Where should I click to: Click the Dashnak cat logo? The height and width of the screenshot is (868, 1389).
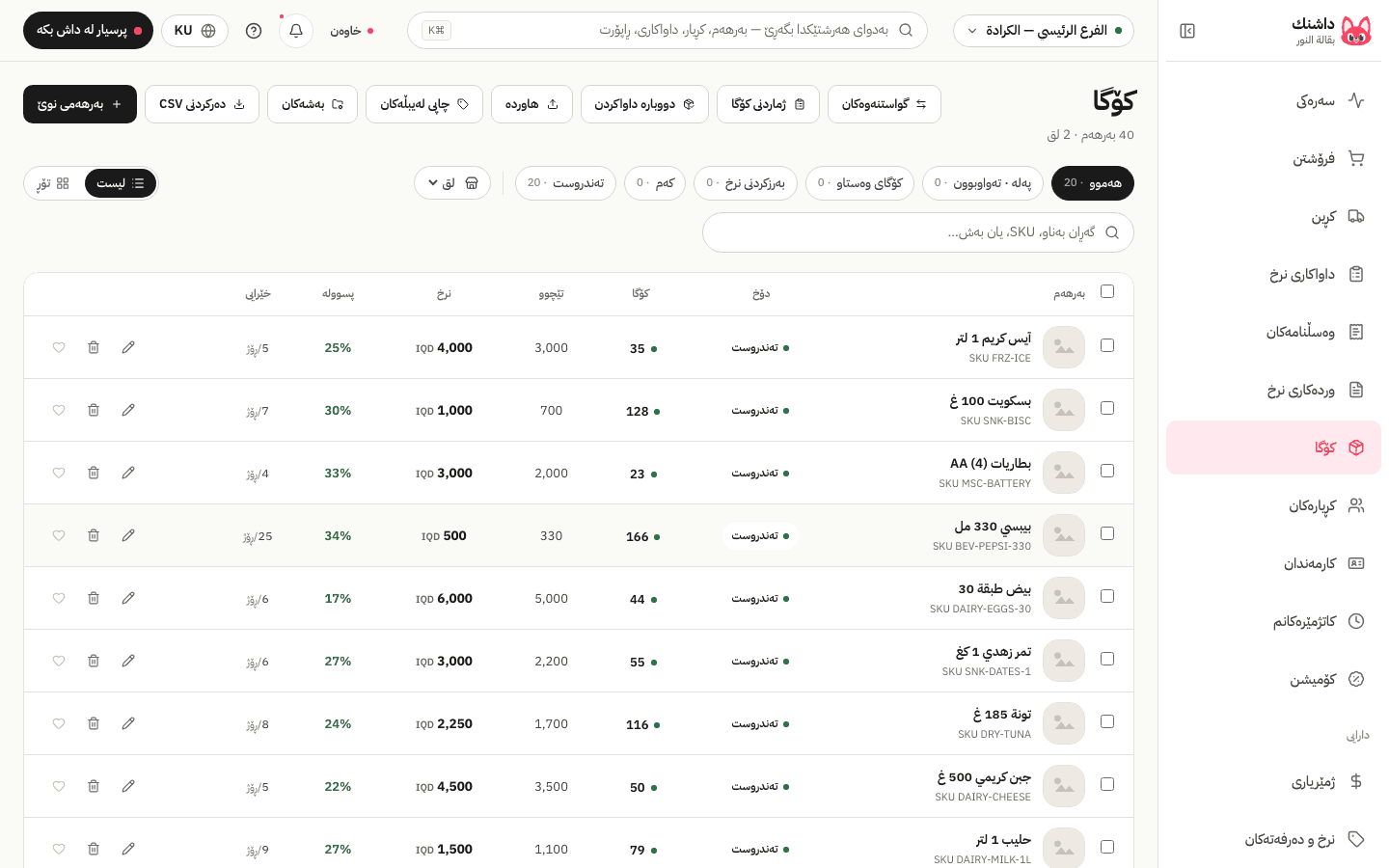1356,31
